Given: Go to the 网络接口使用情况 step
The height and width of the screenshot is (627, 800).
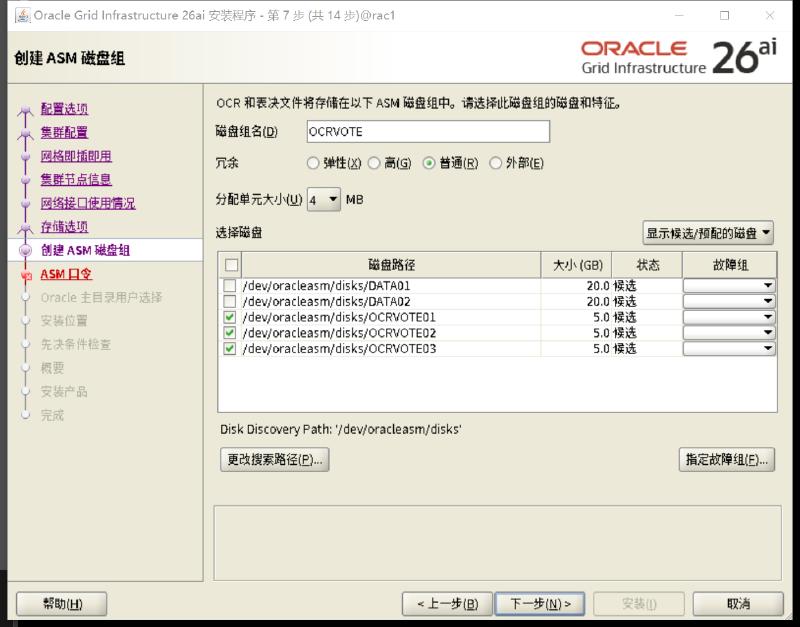Looking at the screenshot, I should 88,204.
